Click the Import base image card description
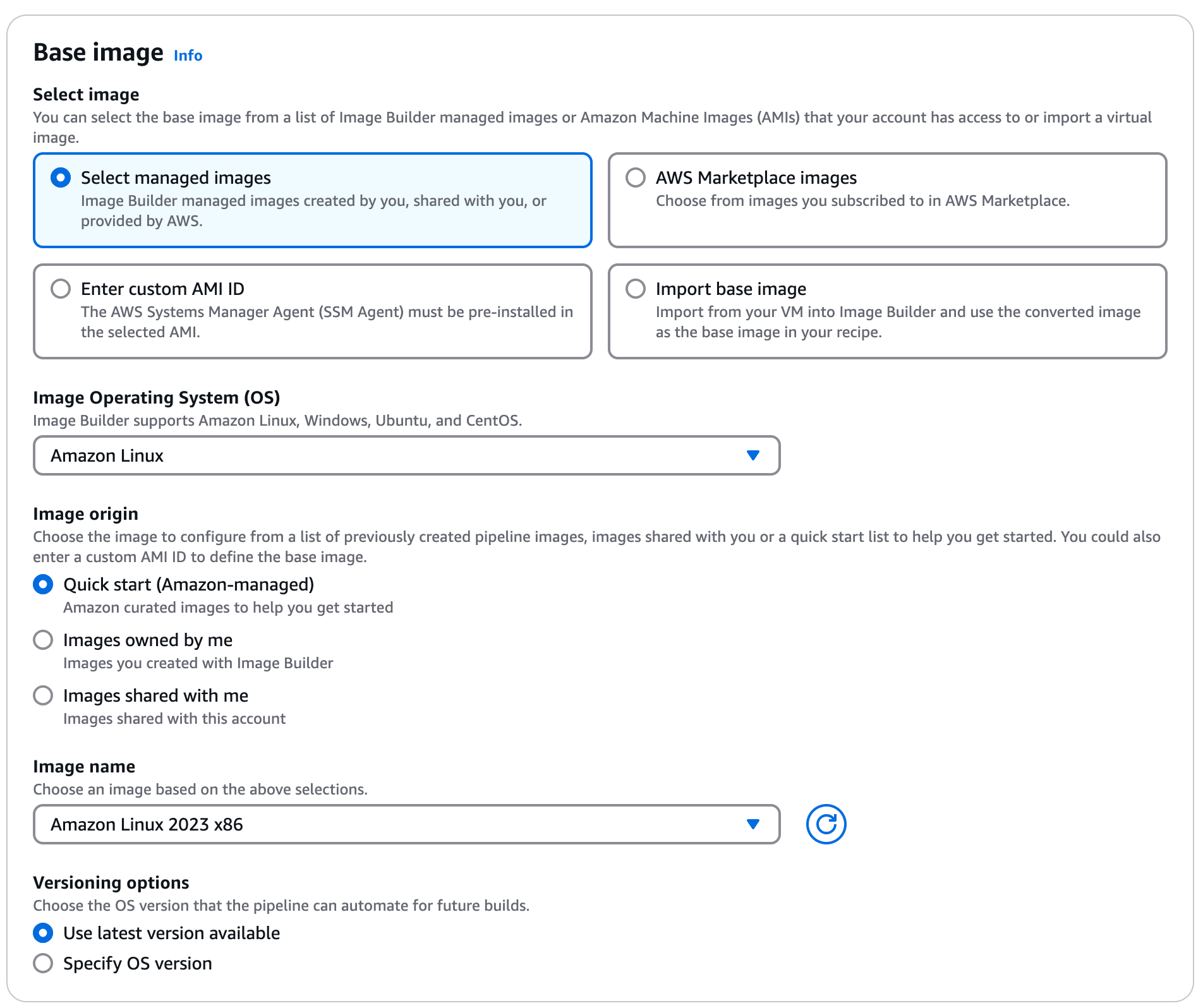The width and height of the screenshot is (1203, 1008). point(897,322)
